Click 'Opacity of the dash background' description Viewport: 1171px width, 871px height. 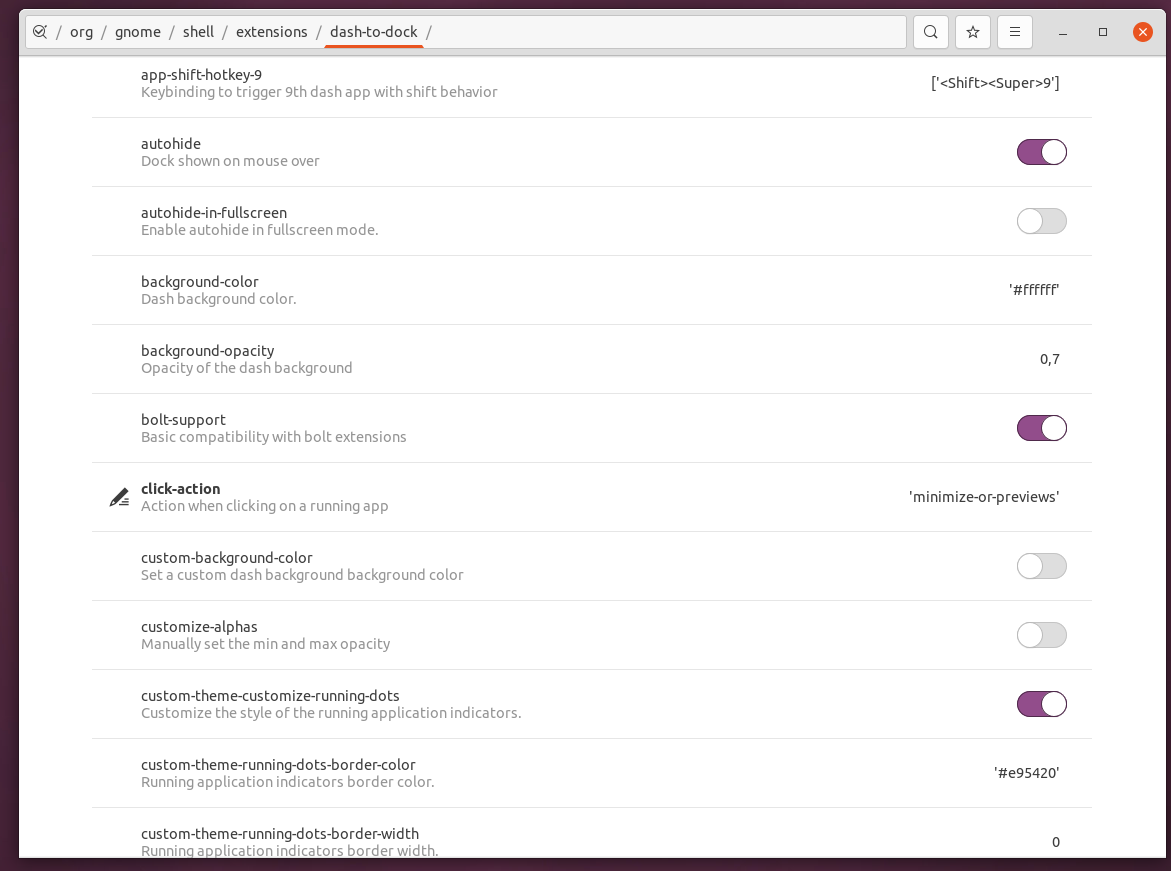[x=246, y=368]
